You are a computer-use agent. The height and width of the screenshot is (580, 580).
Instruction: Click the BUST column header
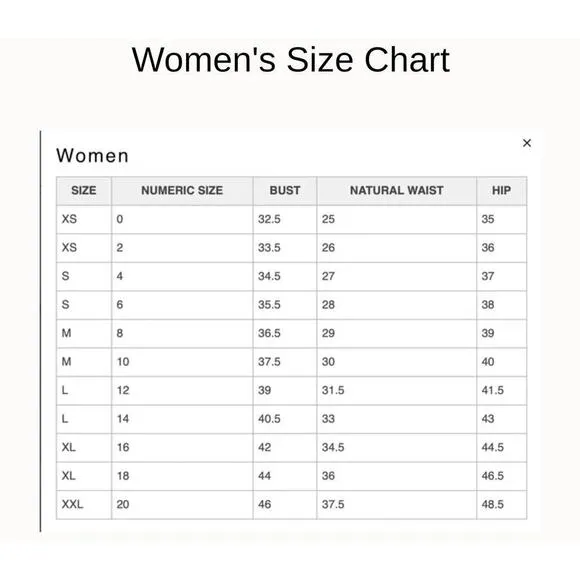pos(285,190)
